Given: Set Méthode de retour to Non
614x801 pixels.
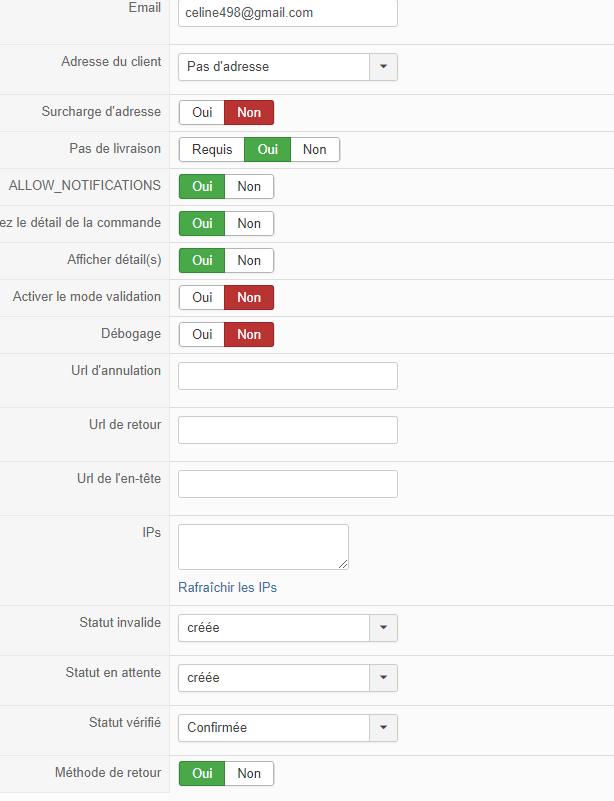Looking at the screenshot, I should click(249, 773).
